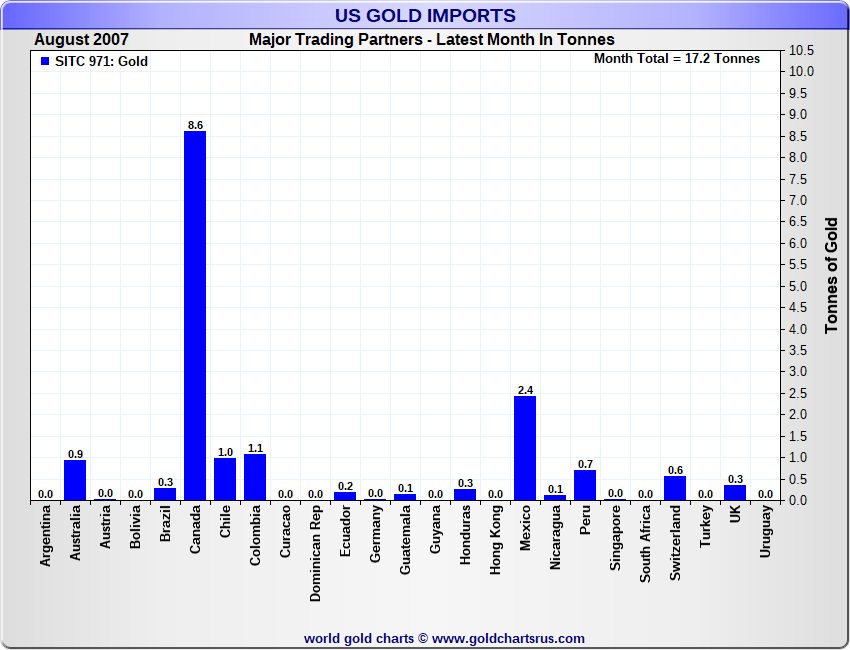
Task: Click the www.goldchartsrus.com footer link
Action: click(508, 638)
